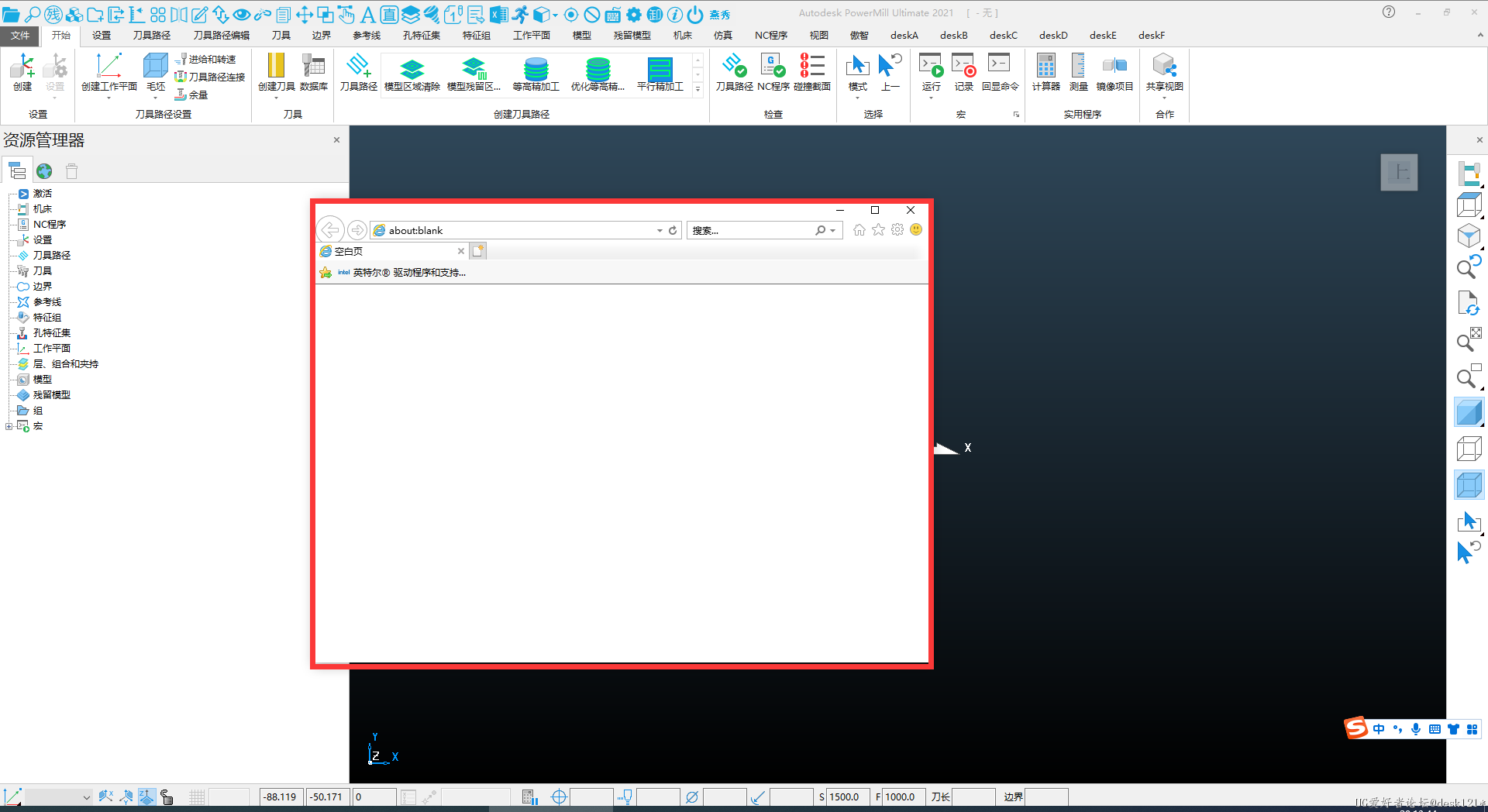1488x812 pixels.
Task: Click 镜像项目 mirror project icon
Action: point(1114,71)
